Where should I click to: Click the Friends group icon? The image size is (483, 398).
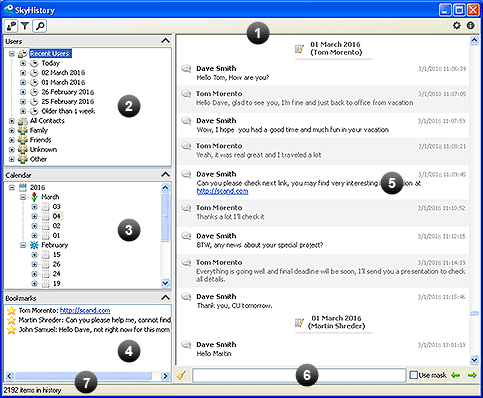click(23, 140)
